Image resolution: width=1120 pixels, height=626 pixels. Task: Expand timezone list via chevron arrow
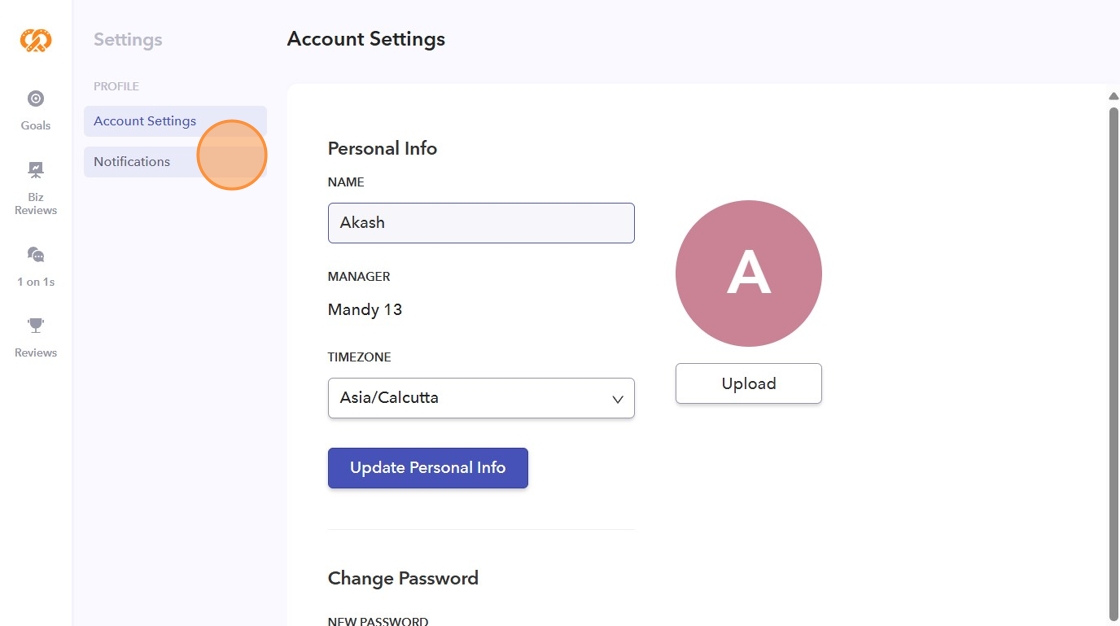pyautogui.click(x=617, y=399)
